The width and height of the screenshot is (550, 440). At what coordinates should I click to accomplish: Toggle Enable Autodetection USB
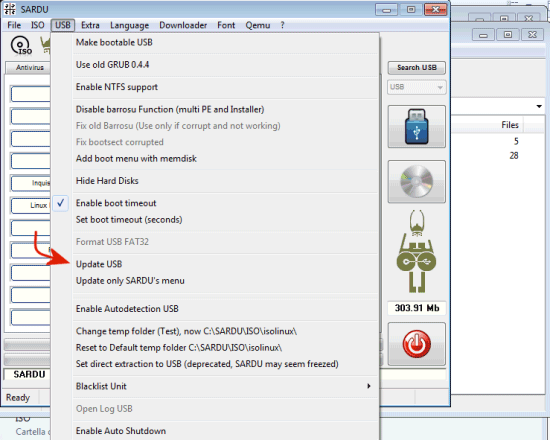[x=127, y=309]
